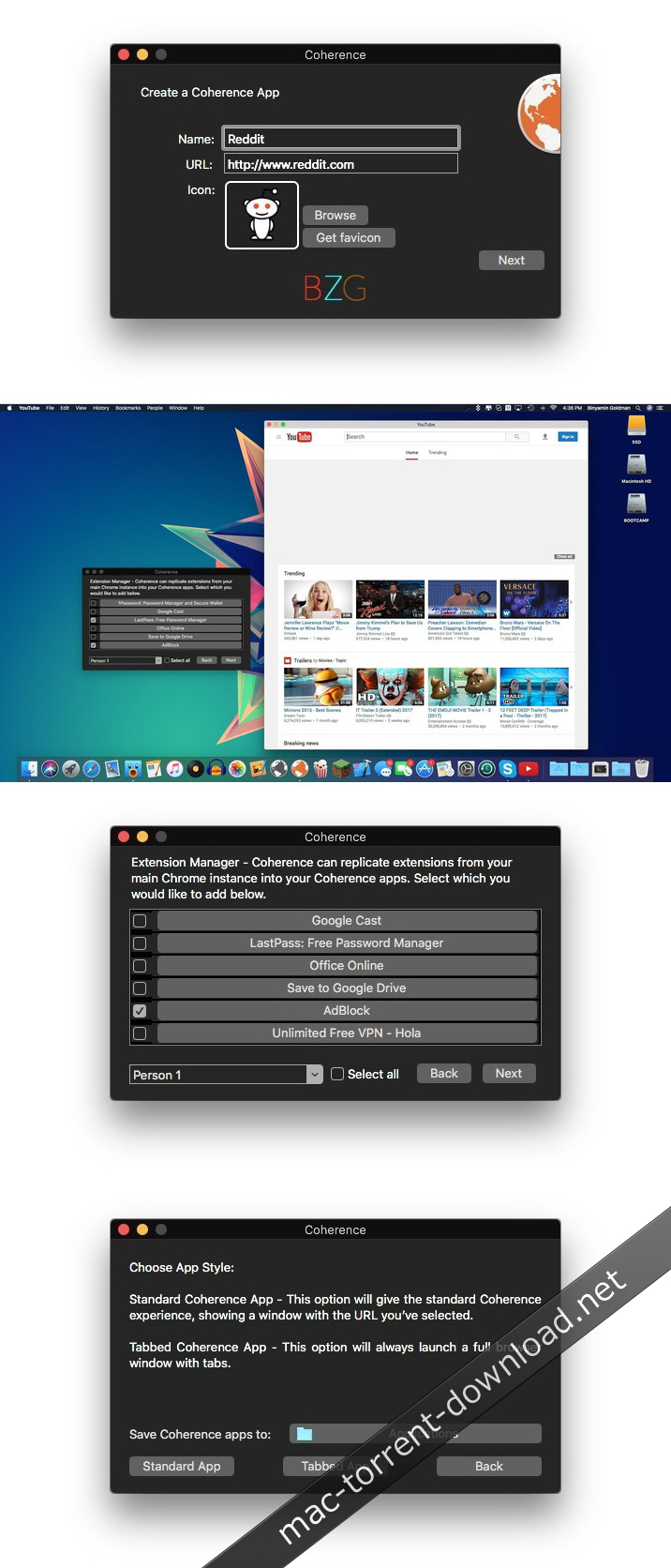Viewport: 671px width, 1568px height.
Task: Open Finder from the Dock
Action: tap(29, 768)
